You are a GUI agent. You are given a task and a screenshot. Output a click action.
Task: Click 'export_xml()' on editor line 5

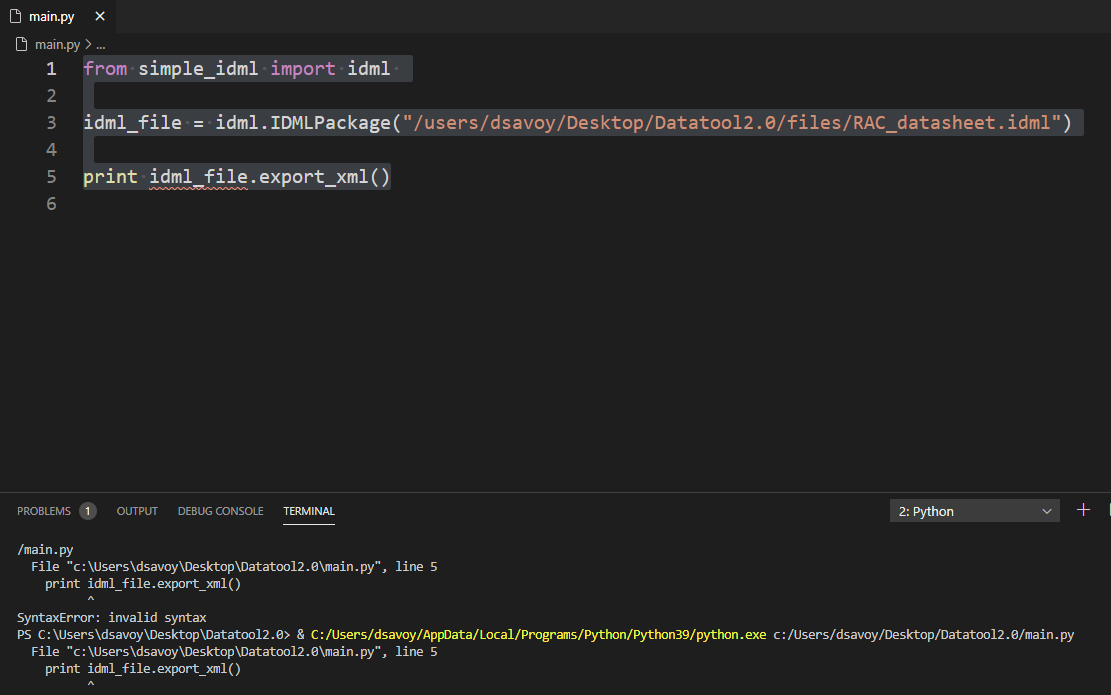pyautogui.click(x=325, y=176)
